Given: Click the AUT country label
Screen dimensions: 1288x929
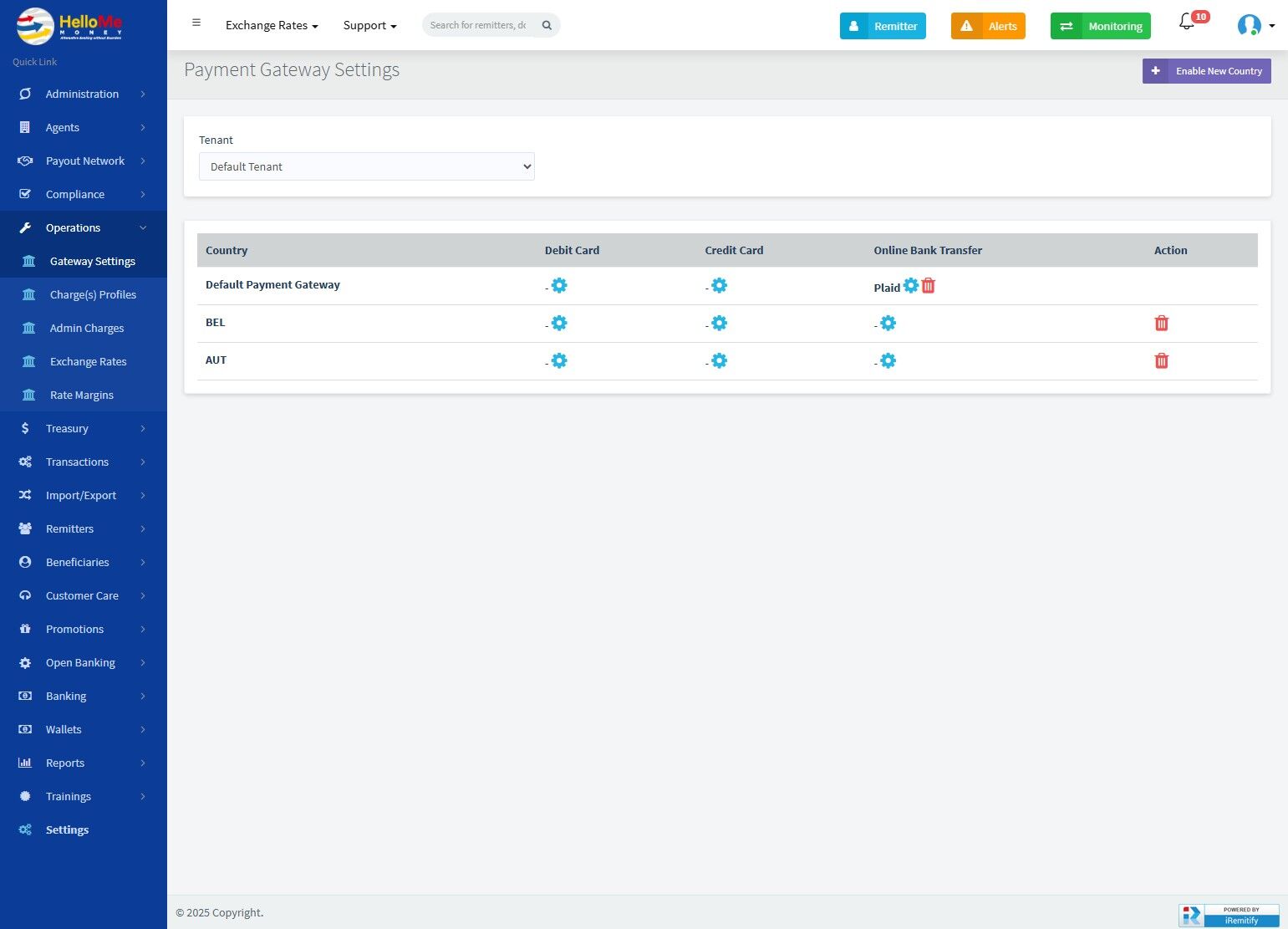Looking at the screenshot, I should [216, 360].
